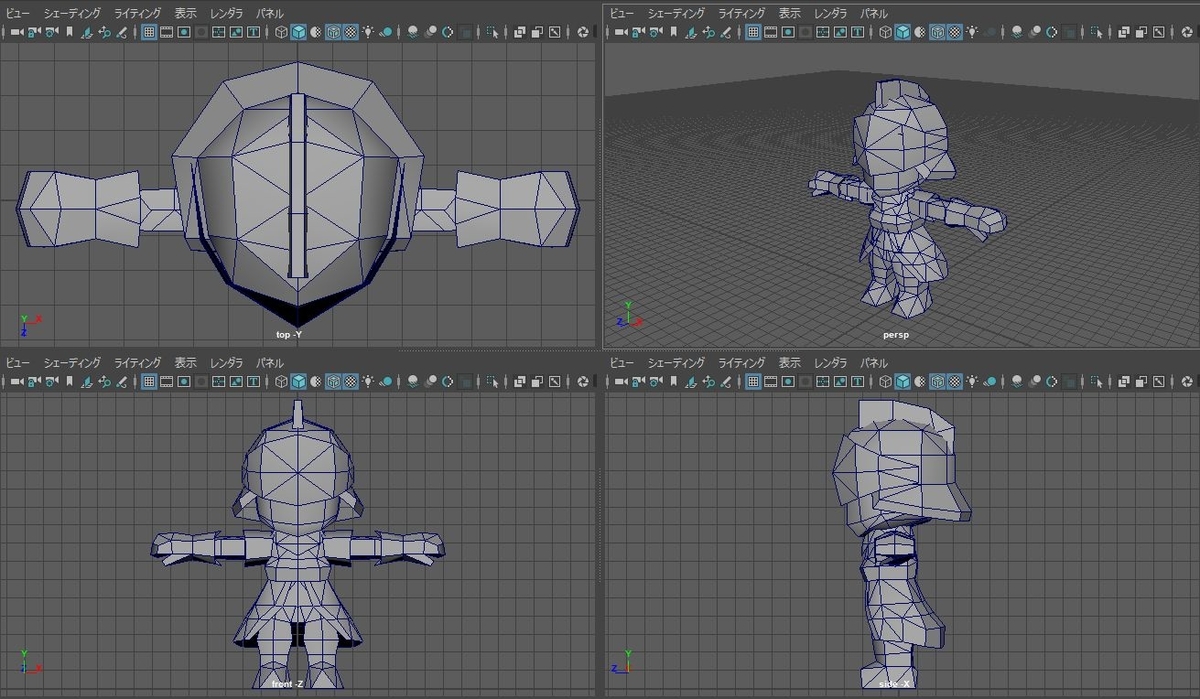Toggle film gate in side view panel
The width and height of the screenshot is (1200, 699).
771,381
